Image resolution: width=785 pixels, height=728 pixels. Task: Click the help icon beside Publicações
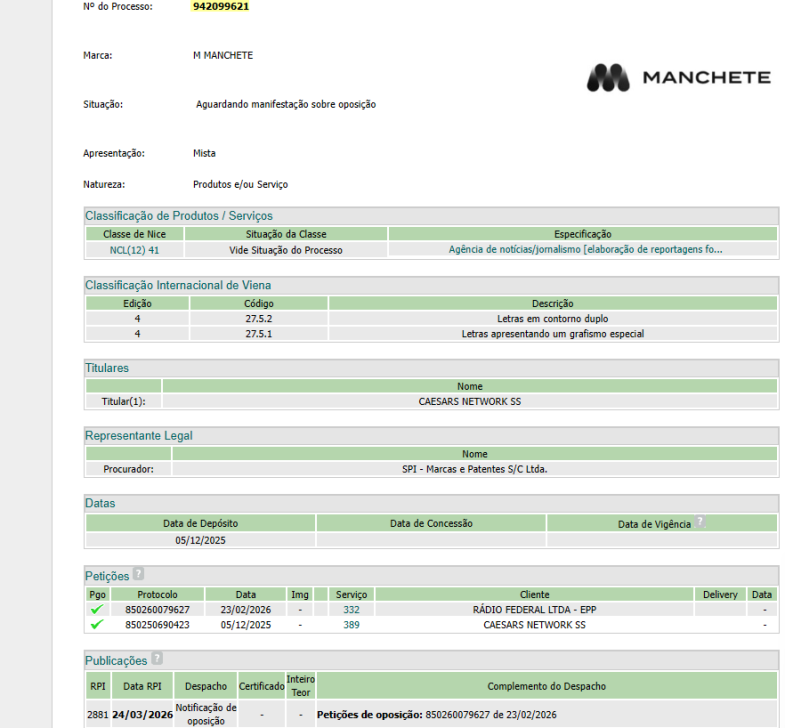[x=157, y=658]
